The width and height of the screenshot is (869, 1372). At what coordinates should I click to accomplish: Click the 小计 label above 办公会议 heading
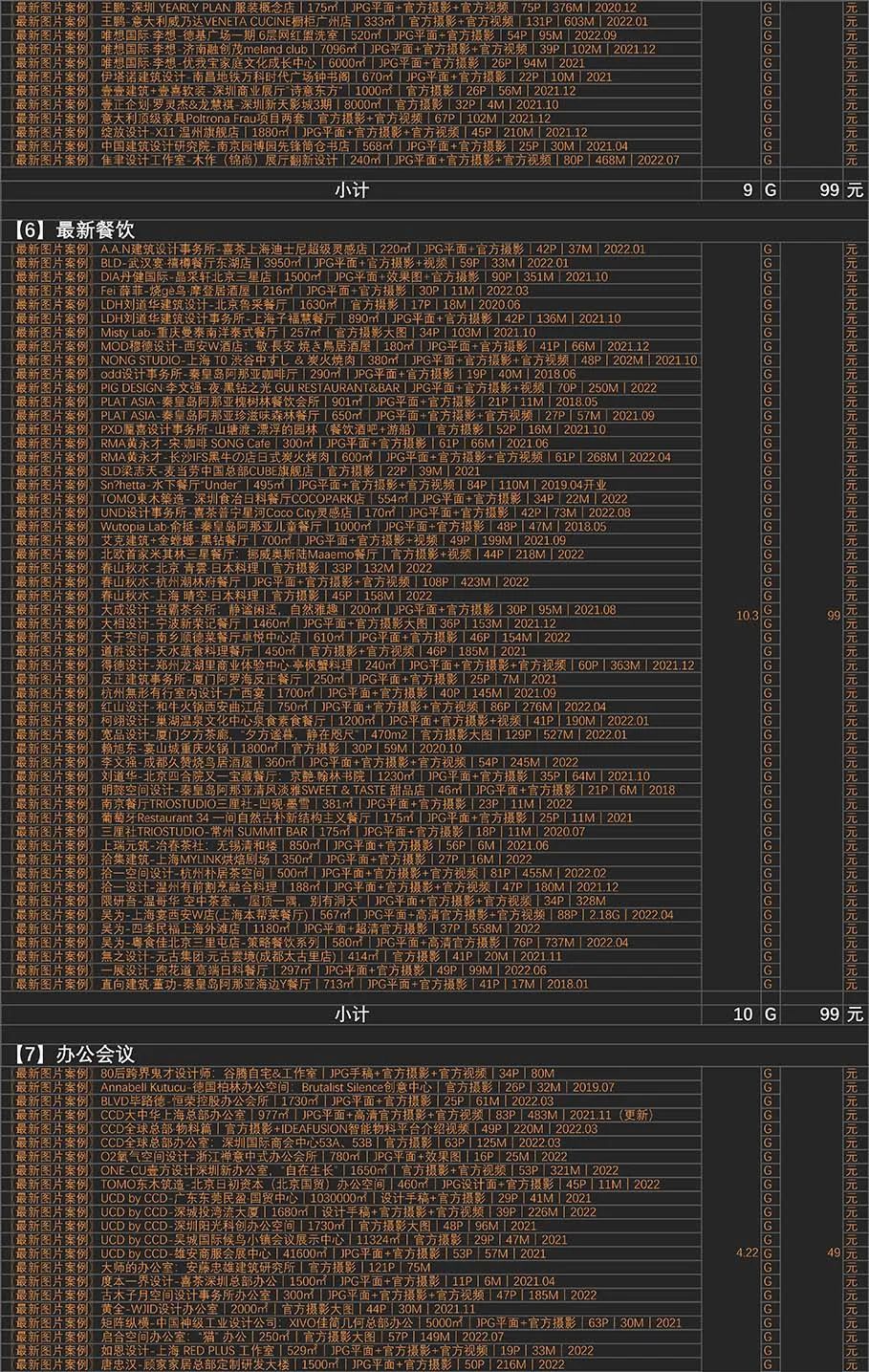tap(351, 1013)
